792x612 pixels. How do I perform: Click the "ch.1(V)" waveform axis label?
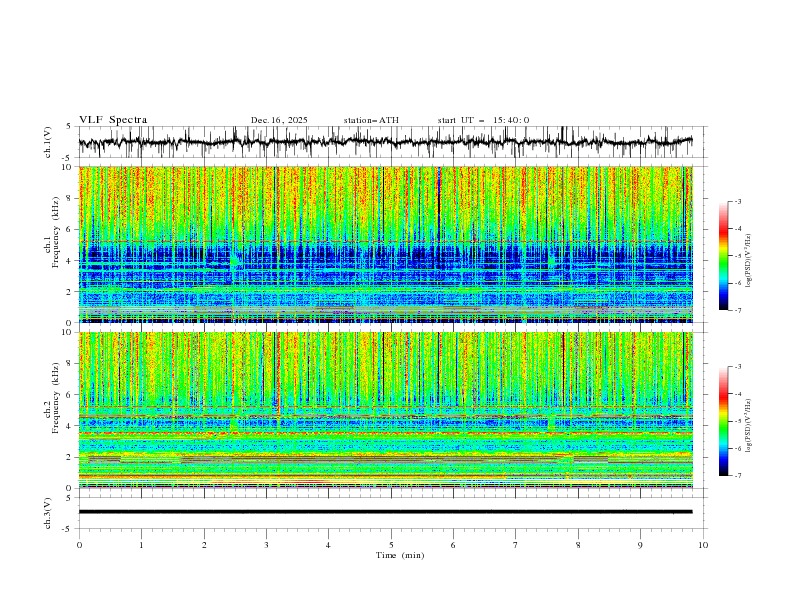[48, 142]
